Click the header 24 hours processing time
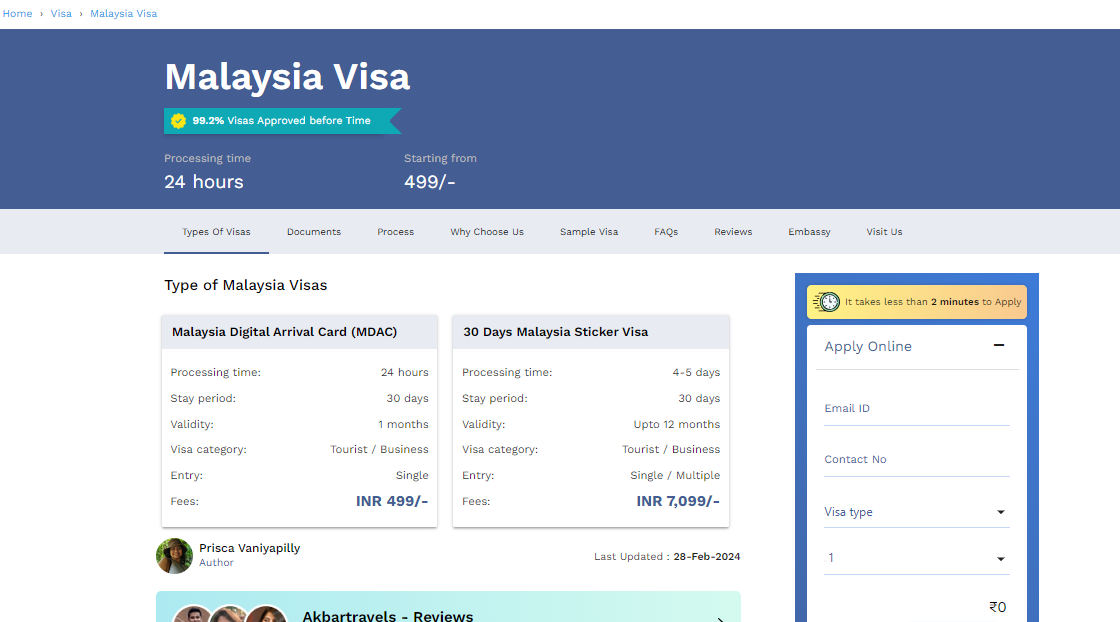The height and width of the screenshot is (622, 1120). [x=204, y=182]
